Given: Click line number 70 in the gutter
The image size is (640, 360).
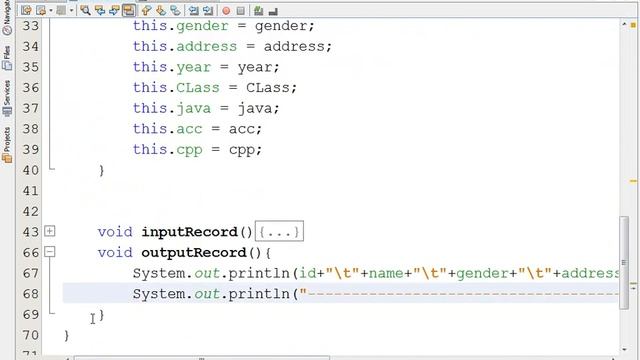Looking at the screenshot, I should [x=31, y=335].
